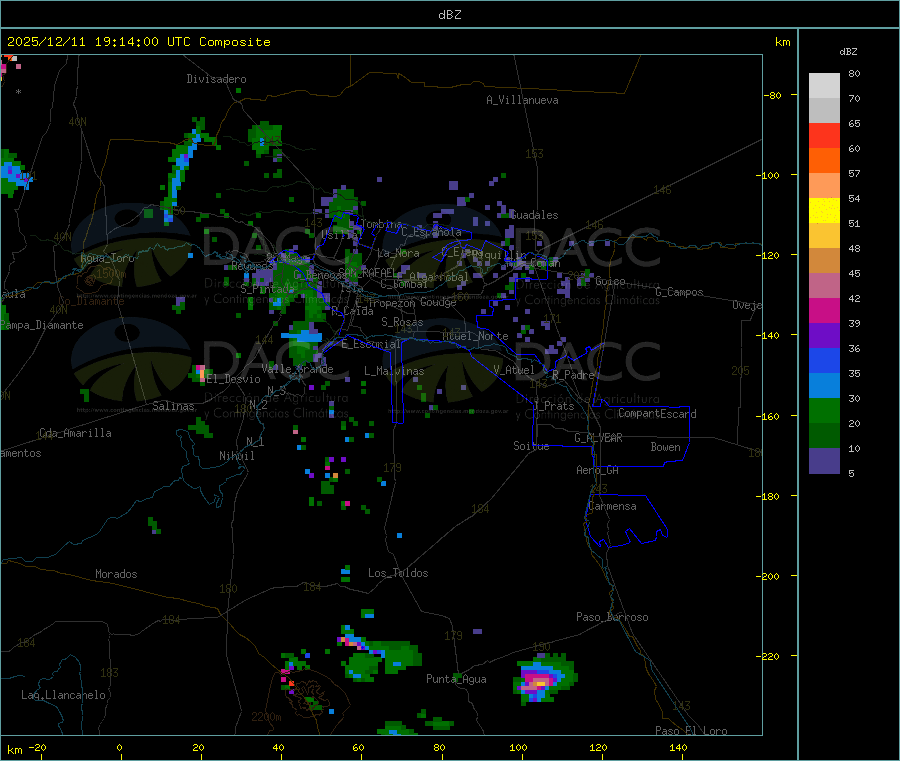Click the C_Española location label
900x761 pixels.
(431, 232)
